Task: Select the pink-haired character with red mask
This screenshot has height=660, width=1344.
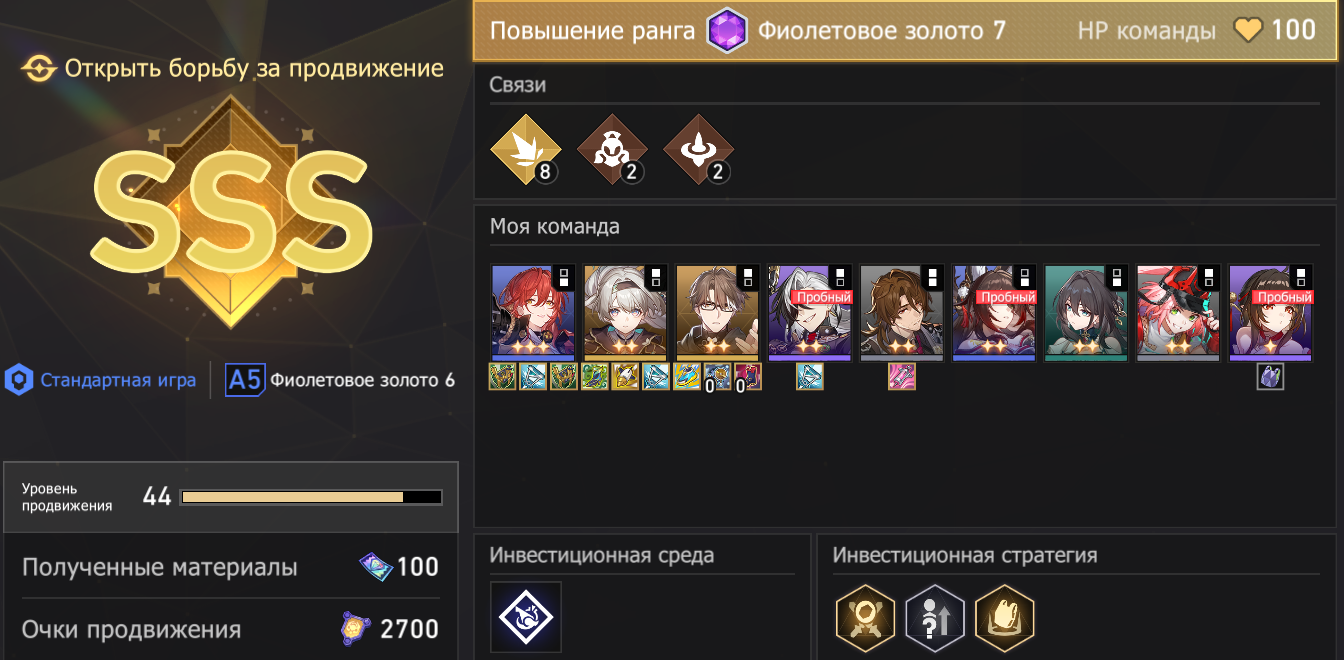Action: pos(1178,312)
